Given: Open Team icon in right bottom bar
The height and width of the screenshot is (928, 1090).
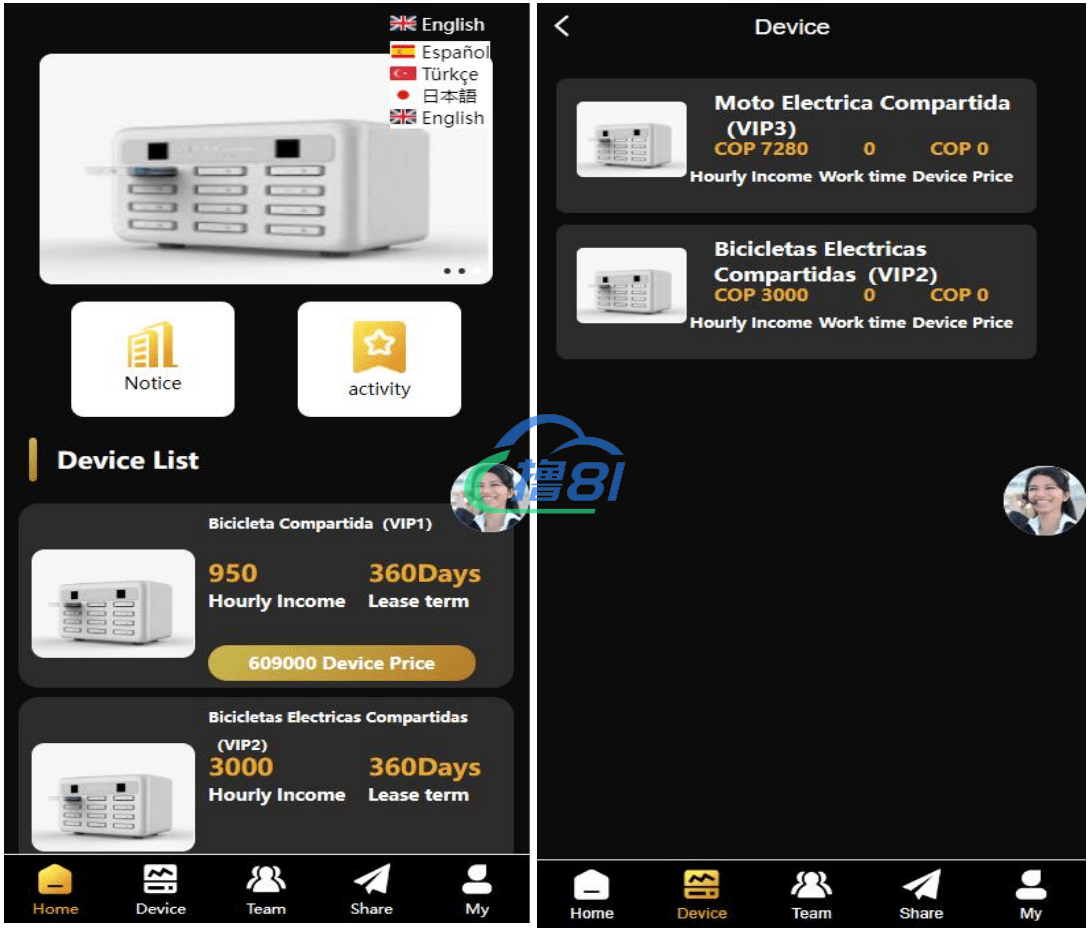Looking at the screenshot, I should click(811, 886).
